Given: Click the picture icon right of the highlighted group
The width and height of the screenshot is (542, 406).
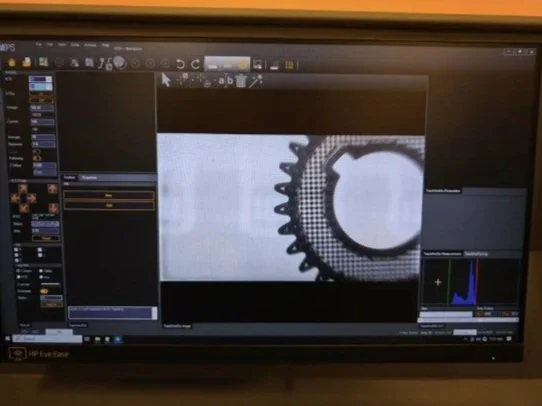Looking at the screenshot, I should tap(258, 65).
